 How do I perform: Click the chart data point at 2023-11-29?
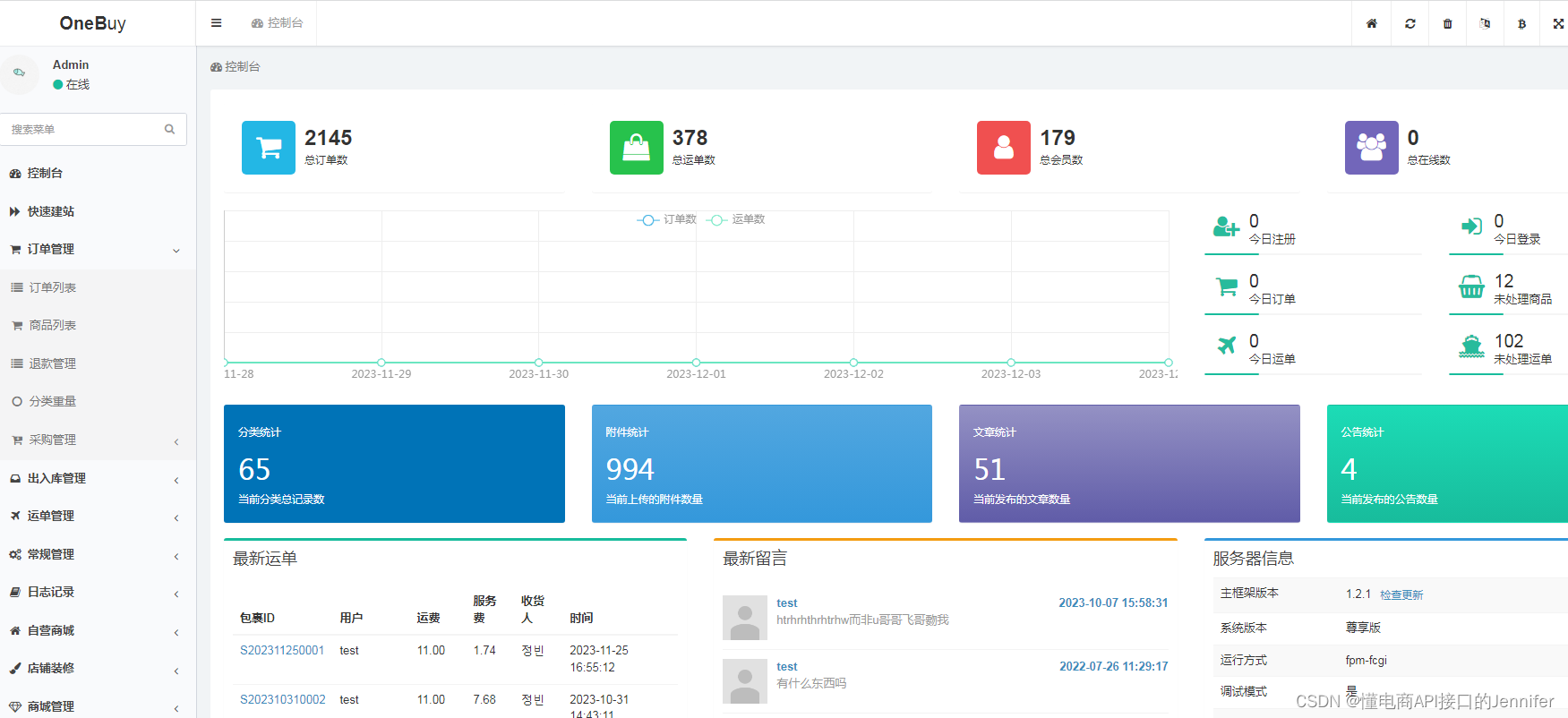[x=381, y=363]
